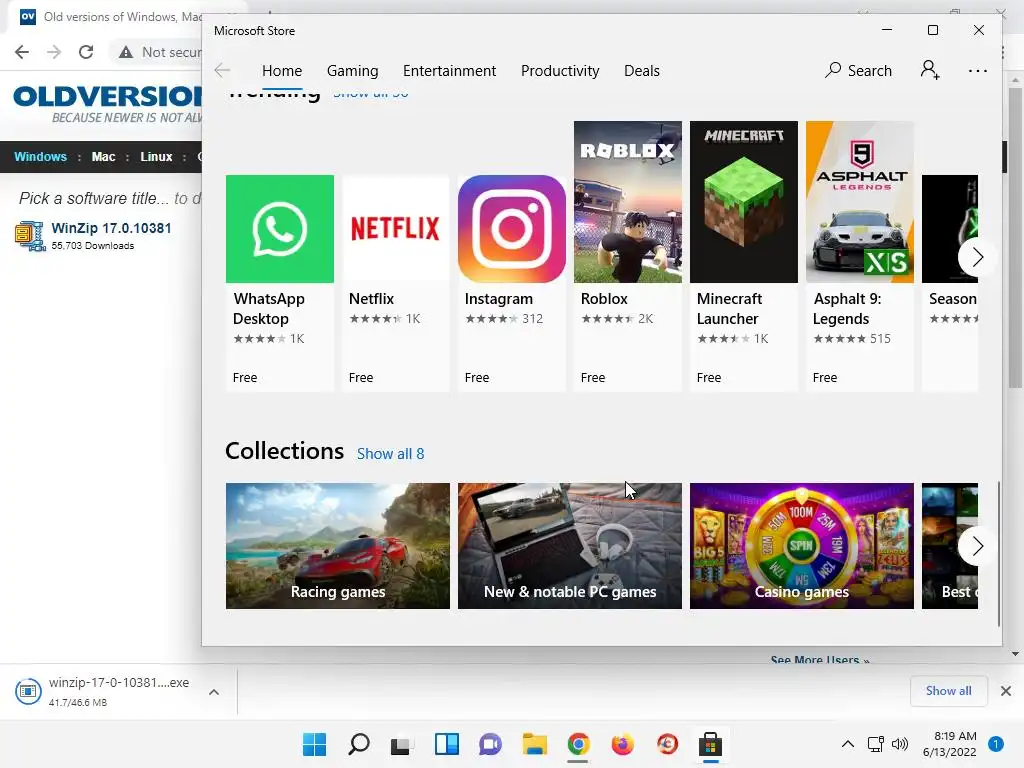This screenshot has width=1024, height=768.
Task: Click the OldVersion site logo
Action: [x=107, y=103]
